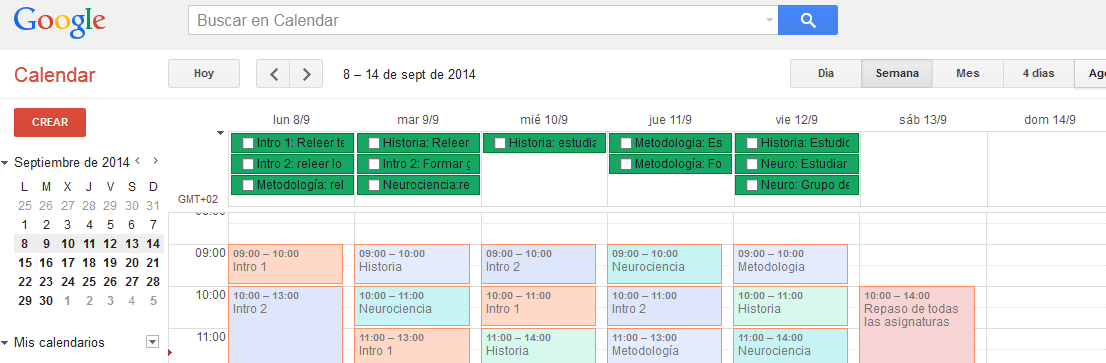Check the 'Metodología: Fo' Thursday task
Viewport: 1106px width, 363px height.
pyautogui.click(x=626, y=164)
